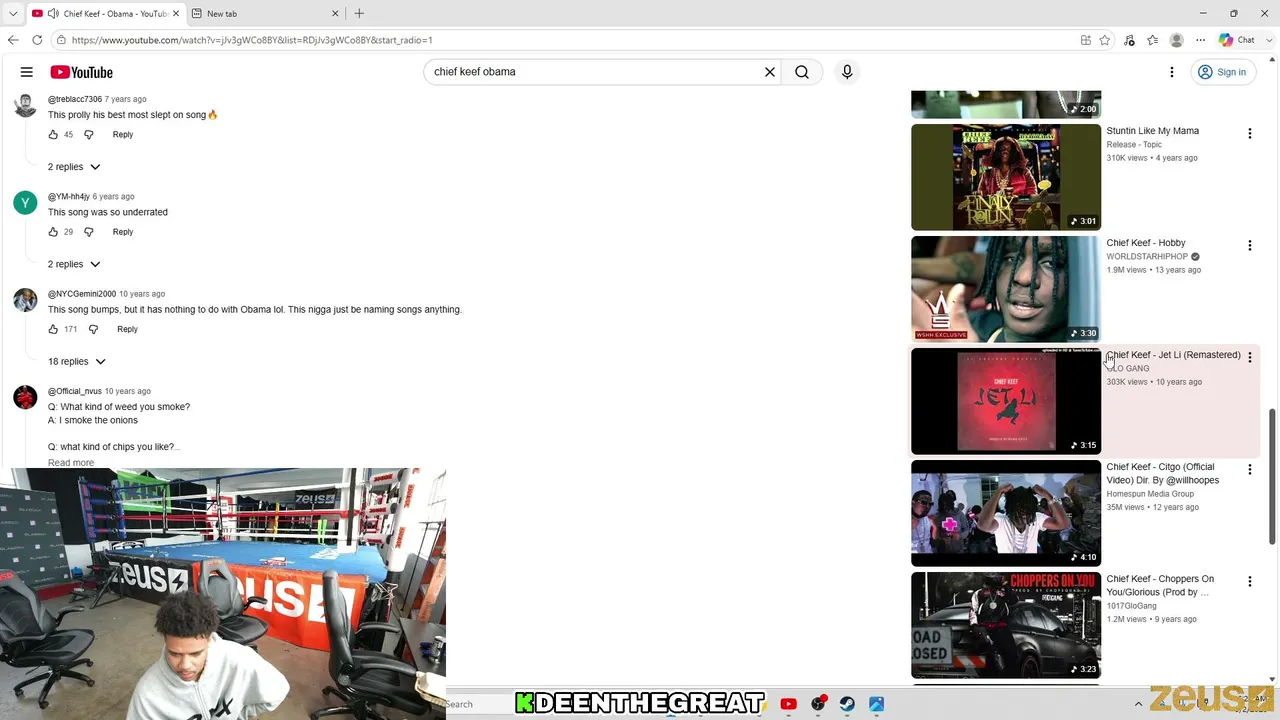The height and width of the screenshot is (720, 1280).
Task: Open the "Chief Keef - Jet Li (Remastered)" title
Action: tap(1173, 355)
